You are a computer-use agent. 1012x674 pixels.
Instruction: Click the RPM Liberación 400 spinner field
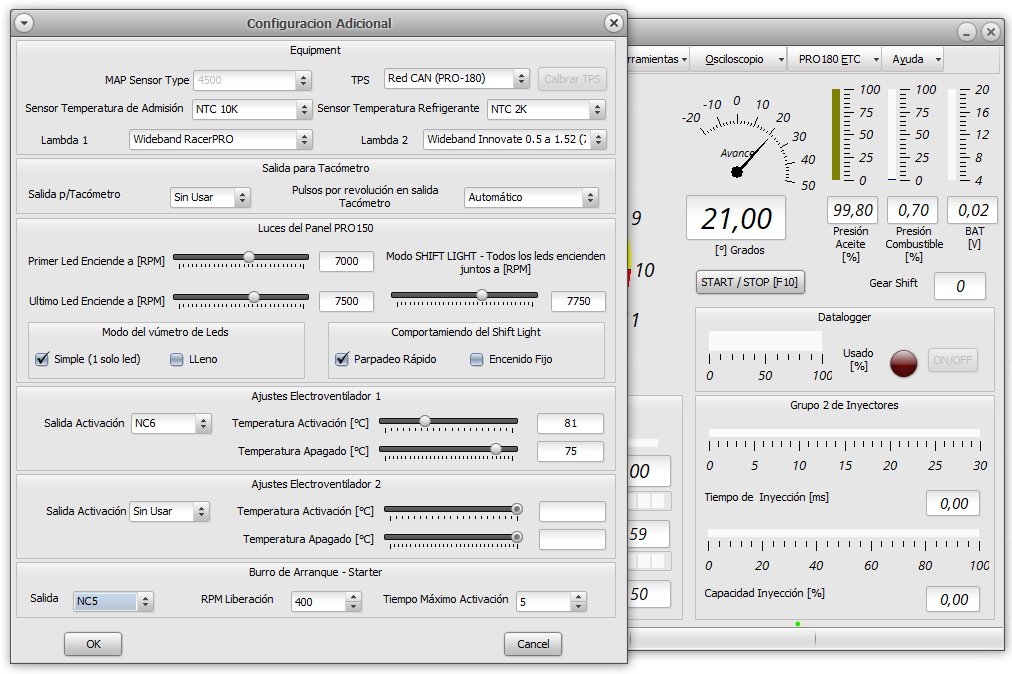tap(326, 602)
